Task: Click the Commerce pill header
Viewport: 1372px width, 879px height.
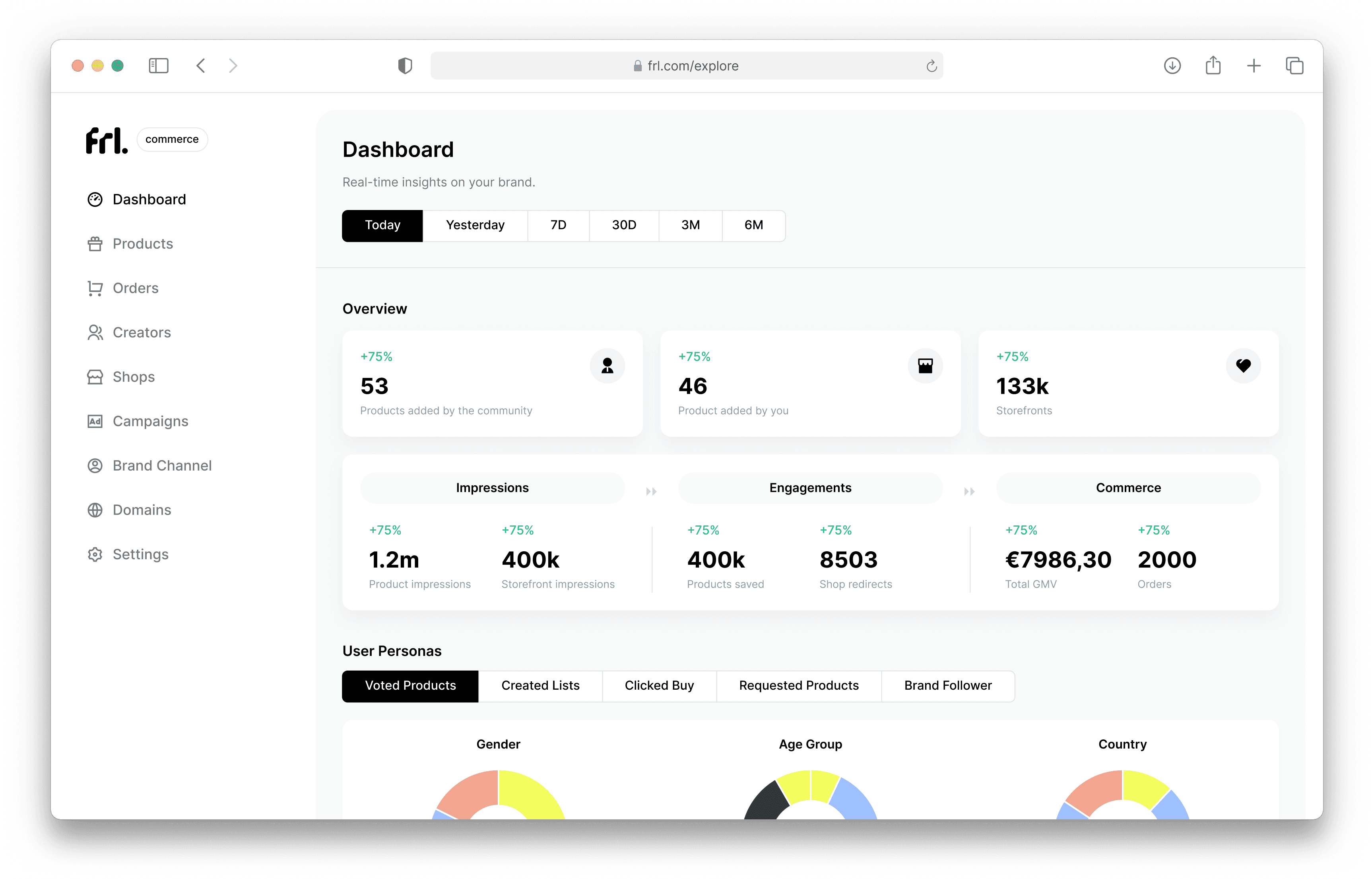Action: pyautogui.click(x=1128, y=488)
